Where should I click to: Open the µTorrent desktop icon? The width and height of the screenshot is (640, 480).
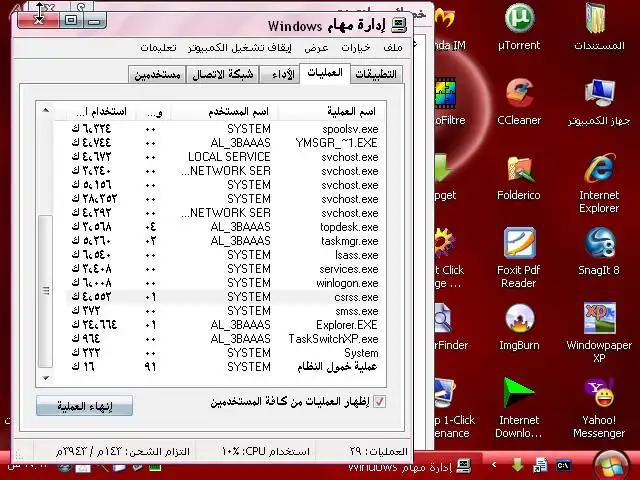[x=519, y=27]
